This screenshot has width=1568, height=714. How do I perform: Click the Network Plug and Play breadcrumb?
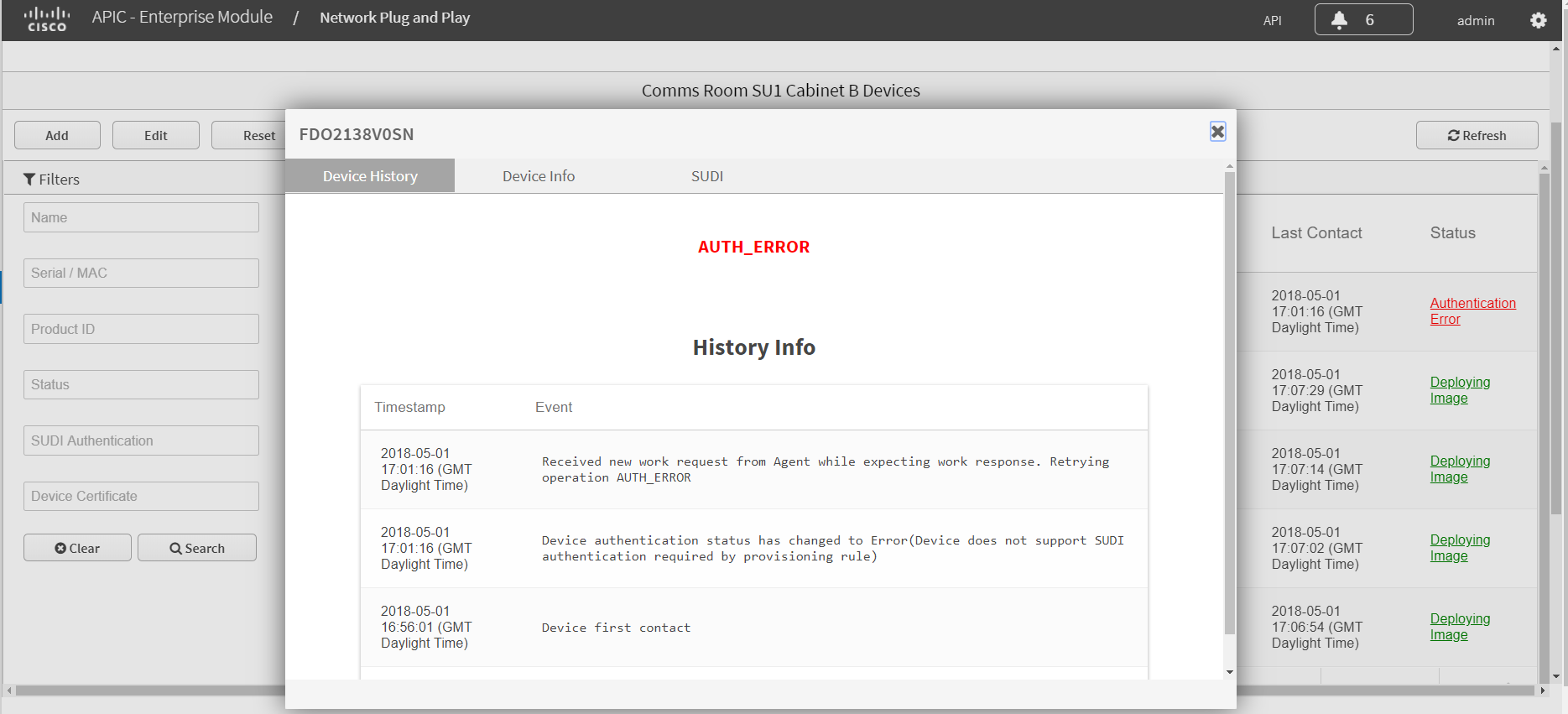[x=394, y=18]
